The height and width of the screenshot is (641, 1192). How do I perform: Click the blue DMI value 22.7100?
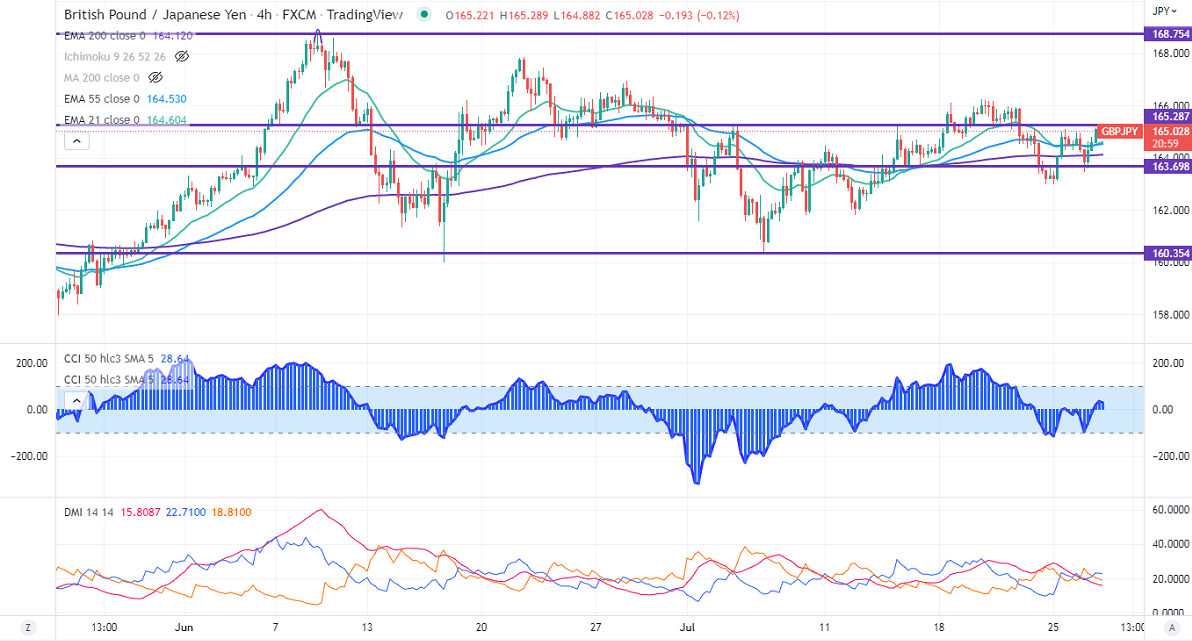pyautogui.click(x=185, y=512)
